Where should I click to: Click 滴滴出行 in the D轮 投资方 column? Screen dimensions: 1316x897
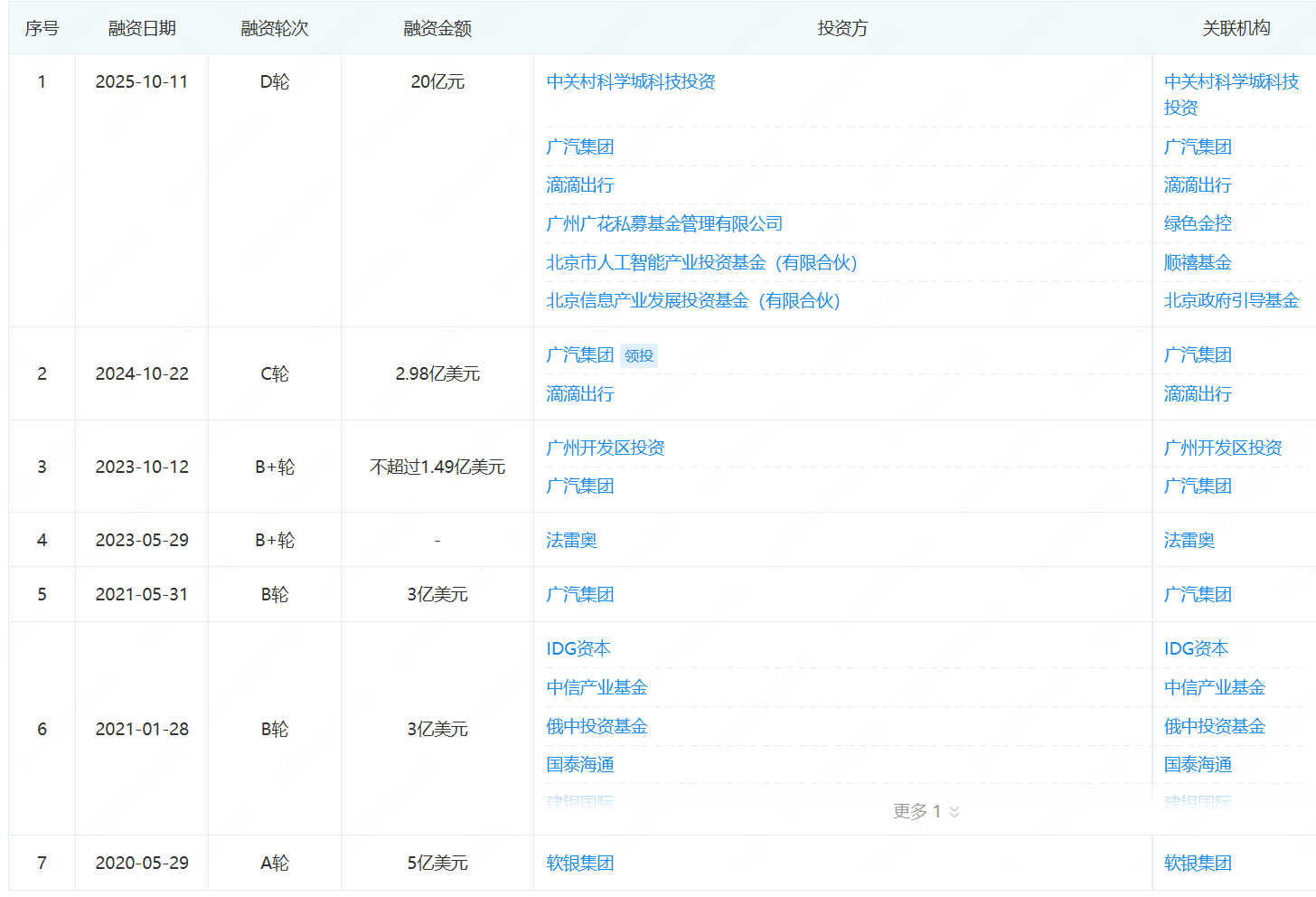[x=579, y=185]
